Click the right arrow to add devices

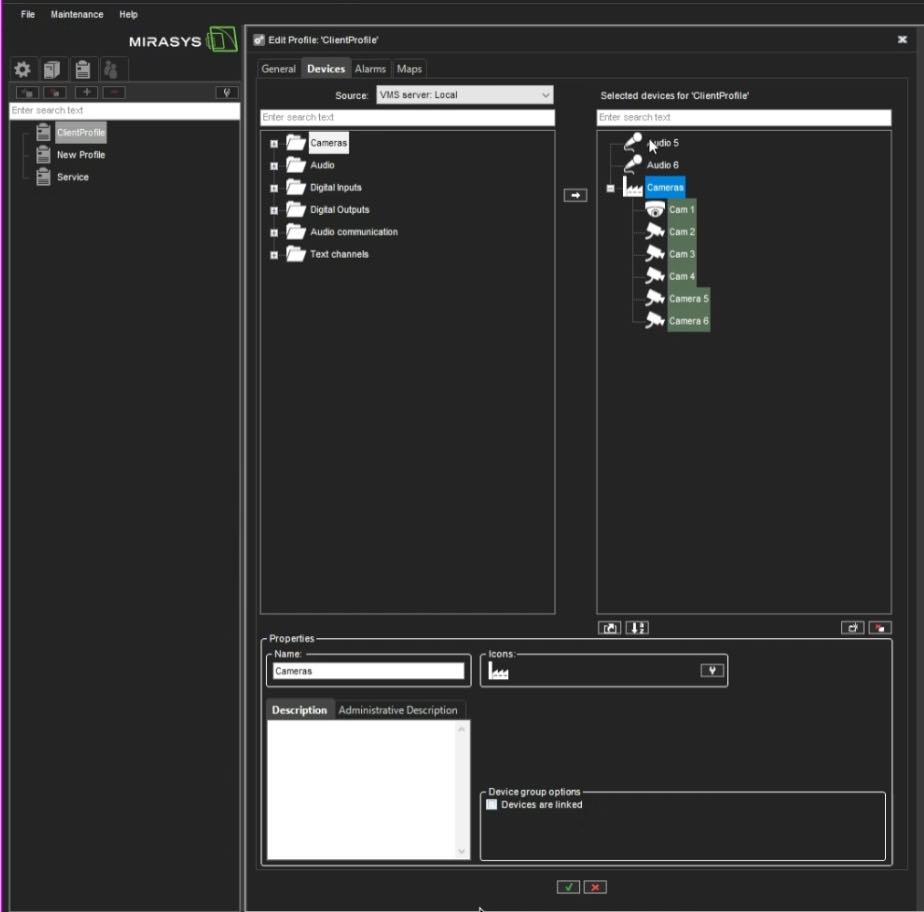(x=575, y=195)
